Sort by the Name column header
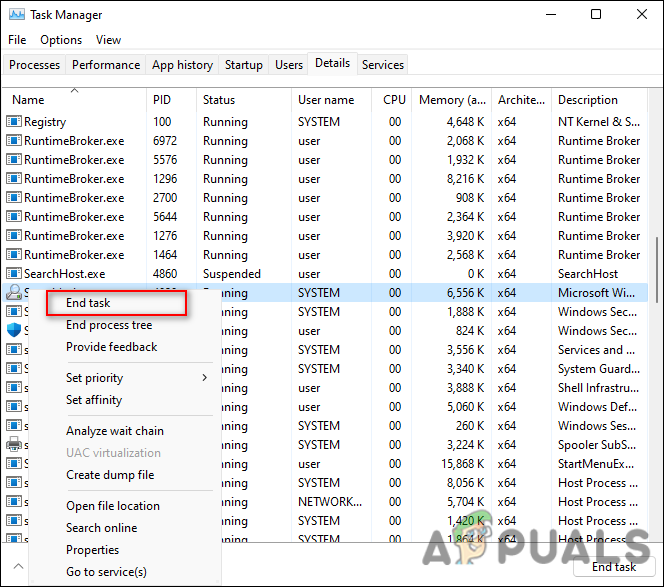664x587 pixels. [75, 100]
